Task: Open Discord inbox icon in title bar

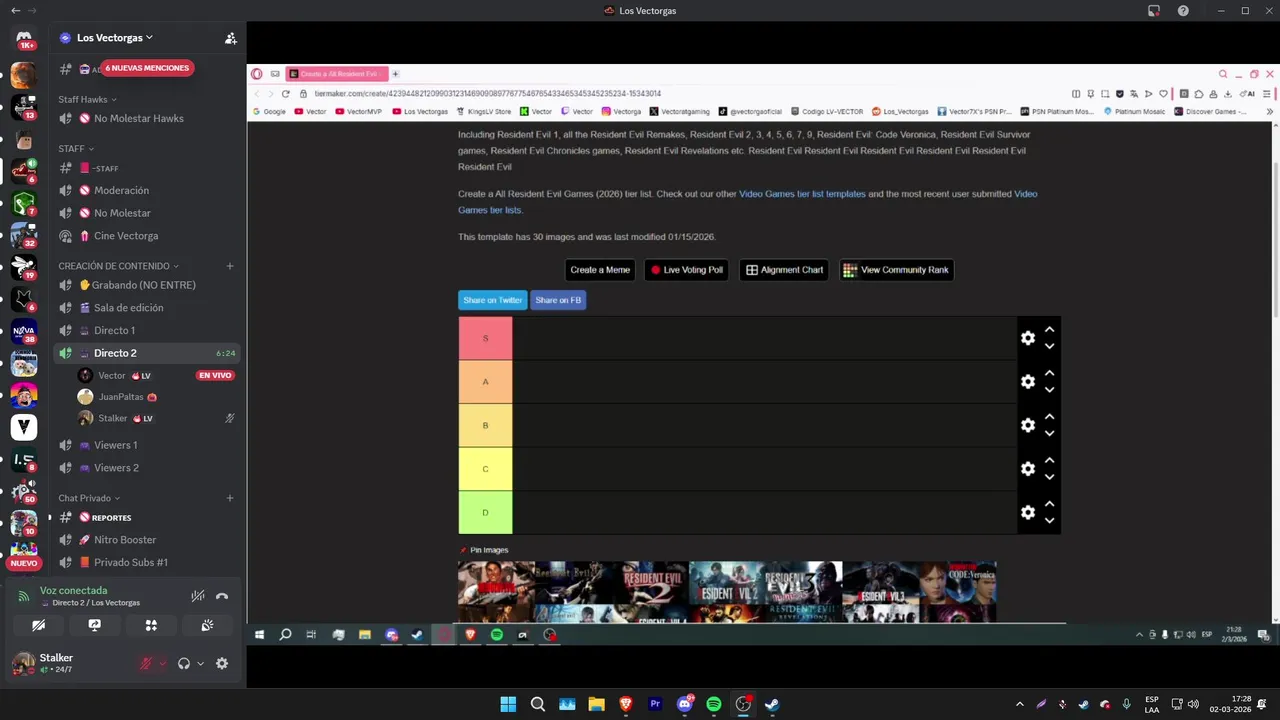Action: click(x=1154, y=11)
